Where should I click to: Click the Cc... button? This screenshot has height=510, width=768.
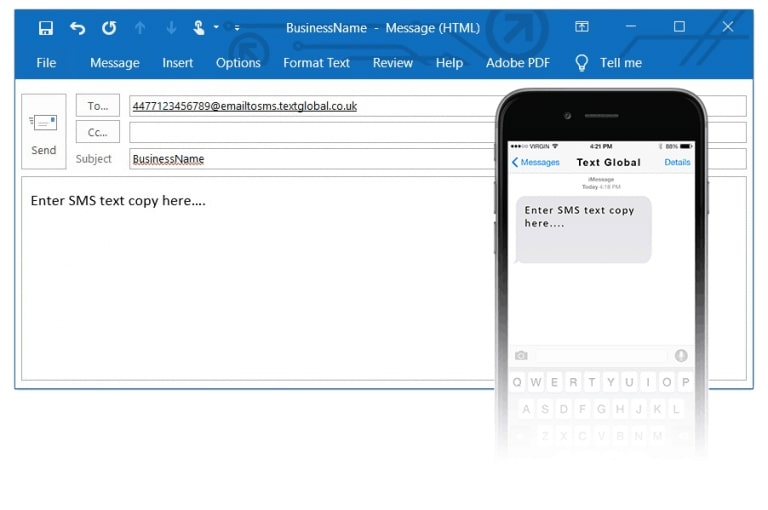tap(98, 132)
